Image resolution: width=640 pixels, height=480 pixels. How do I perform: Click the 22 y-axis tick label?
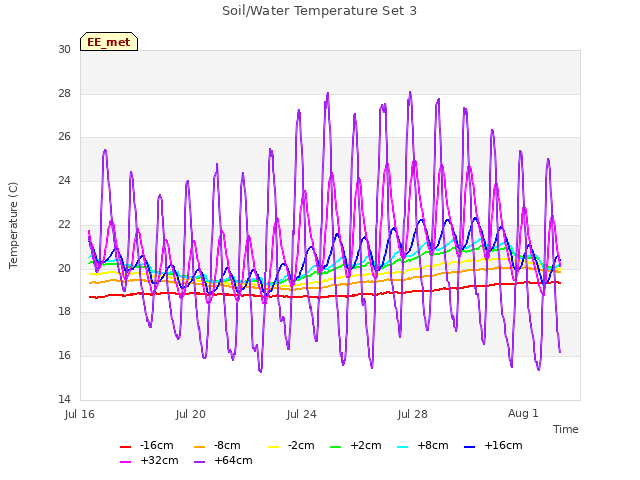pos(64,224)
